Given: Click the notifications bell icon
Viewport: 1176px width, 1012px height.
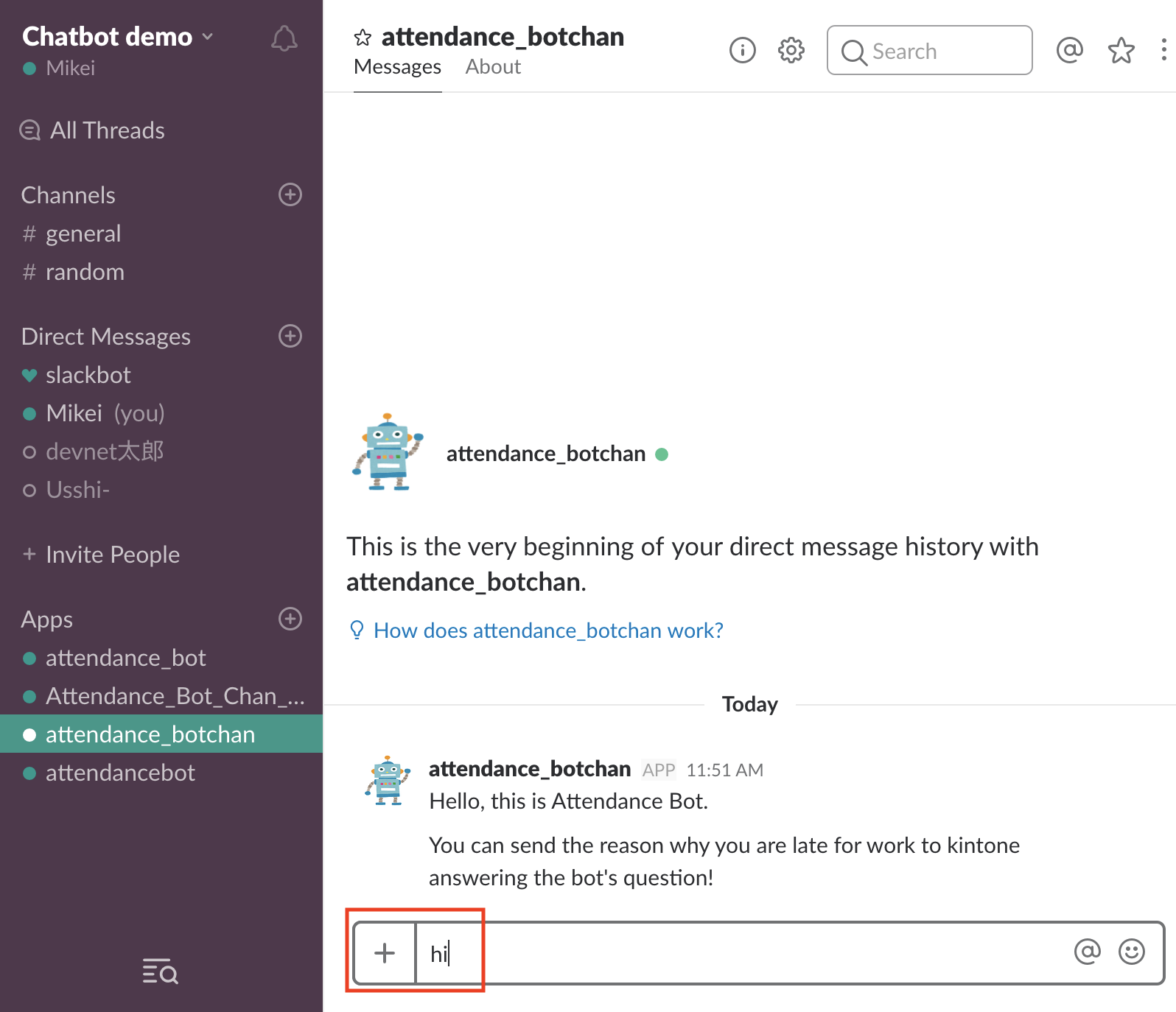Looking at the screenshot, I should (x=284, y=39).
